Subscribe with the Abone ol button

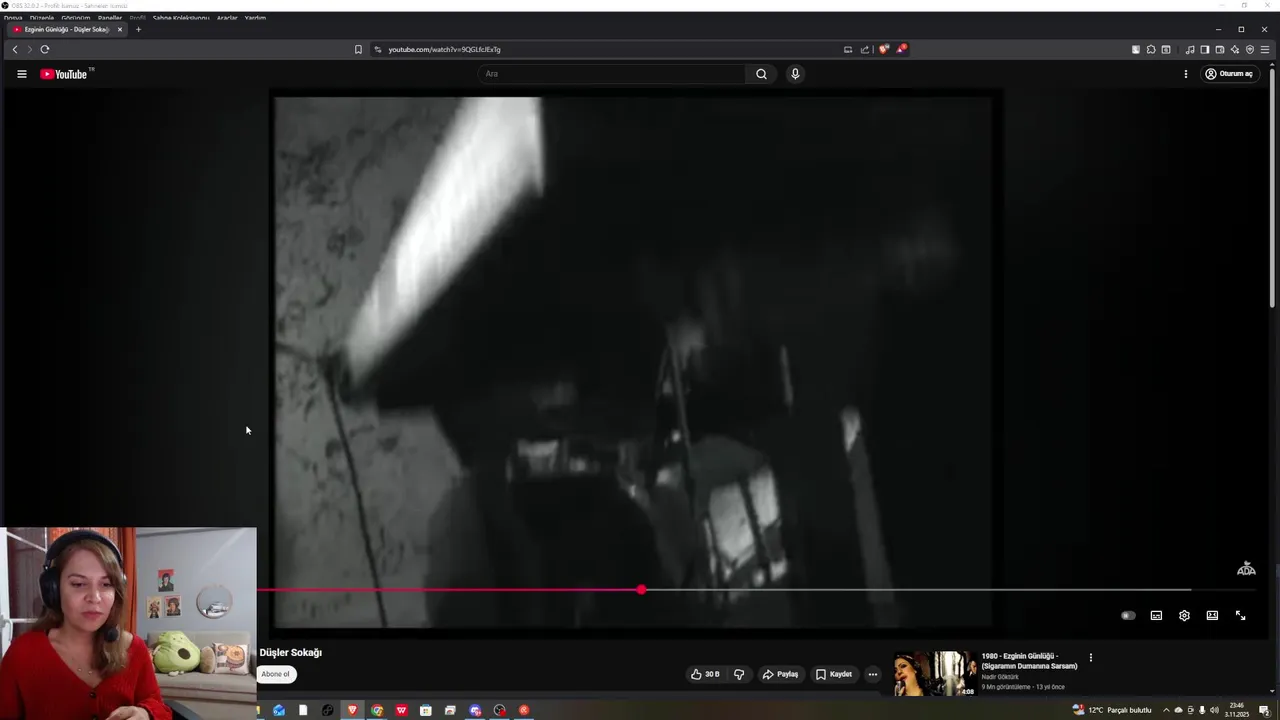(276, 674)
